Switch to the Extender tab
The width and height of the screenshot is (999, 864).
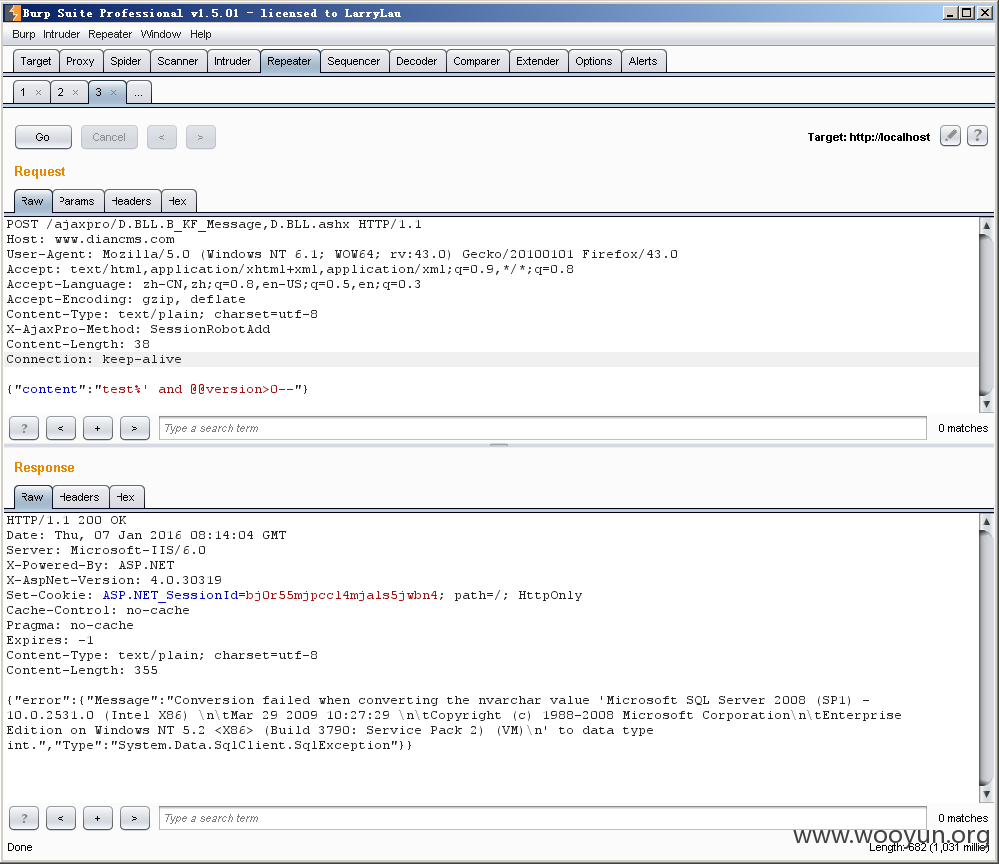click(x=538, y=61)
